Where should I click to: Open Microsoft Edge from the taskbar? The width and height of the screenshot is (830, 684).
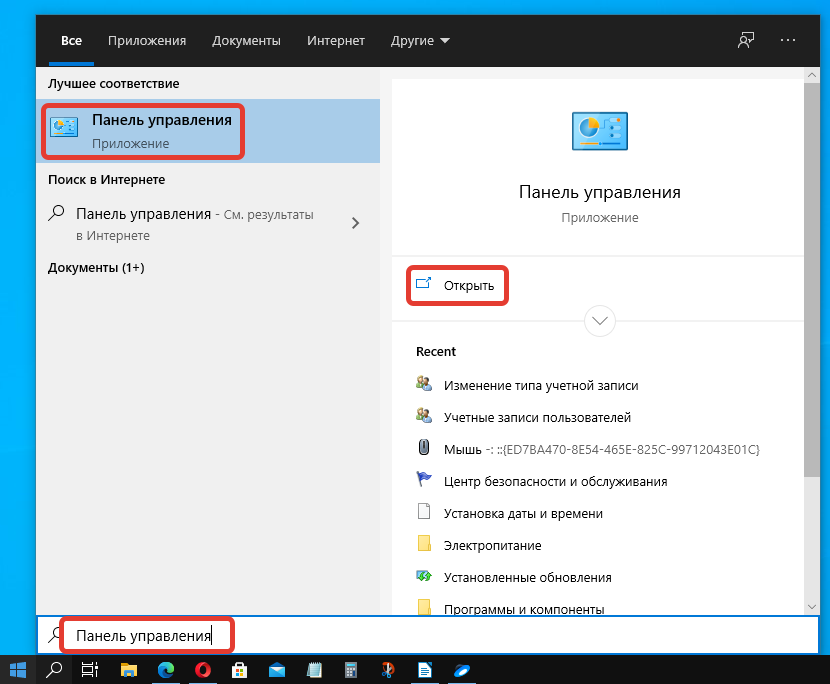point(165,669)
